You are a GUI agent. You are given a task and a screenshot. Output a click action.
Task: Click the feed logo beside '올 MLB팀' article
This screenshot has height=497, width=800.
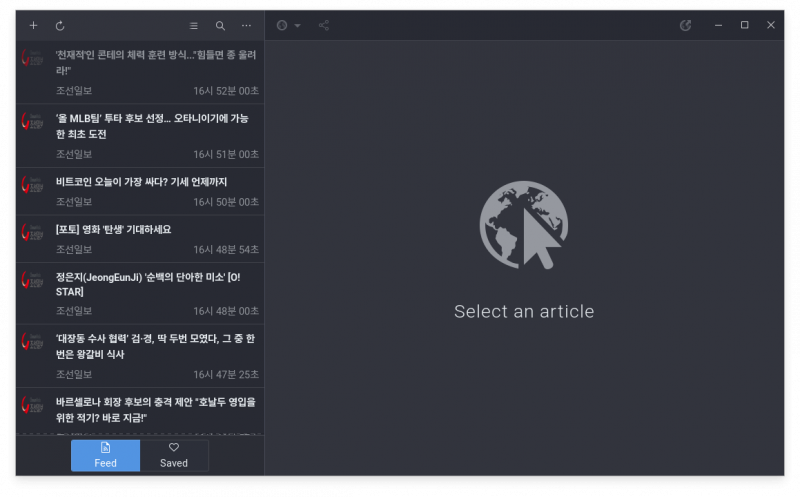32,121
